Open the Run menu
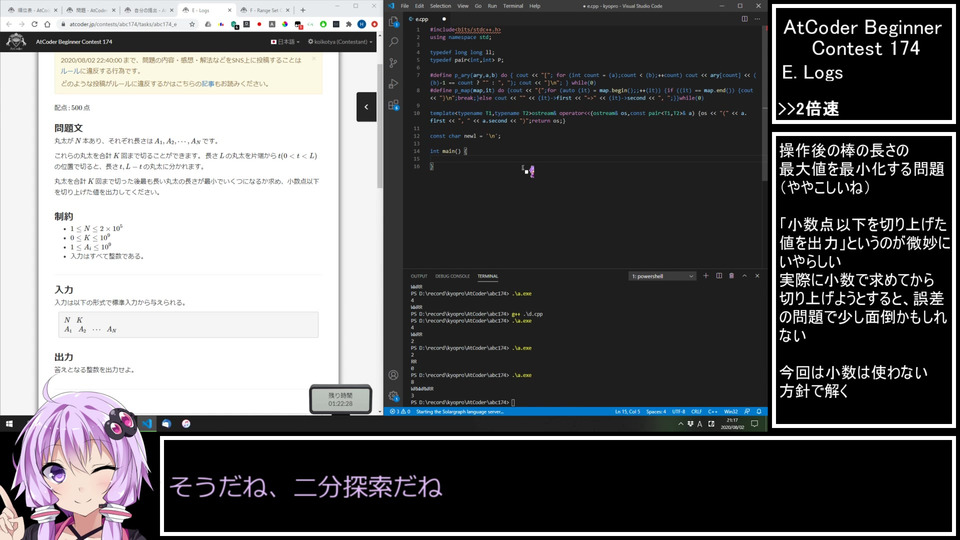Image resolution: width=960 pixels, height=540 pixels. click(x=492, y=6)
